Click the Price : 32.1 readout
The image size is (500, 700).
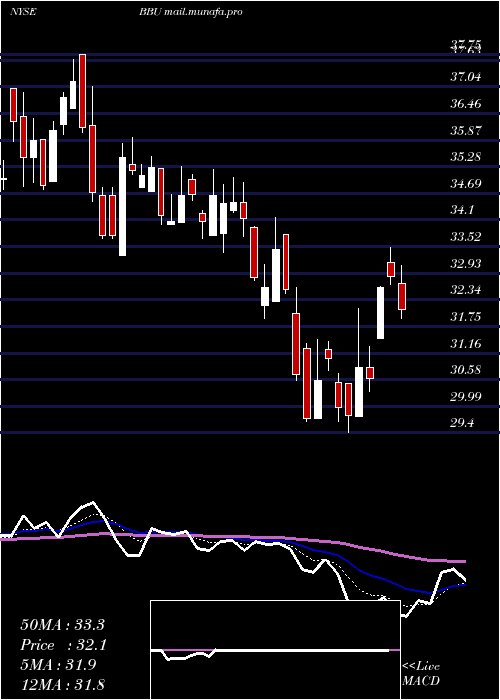[62, 645]
